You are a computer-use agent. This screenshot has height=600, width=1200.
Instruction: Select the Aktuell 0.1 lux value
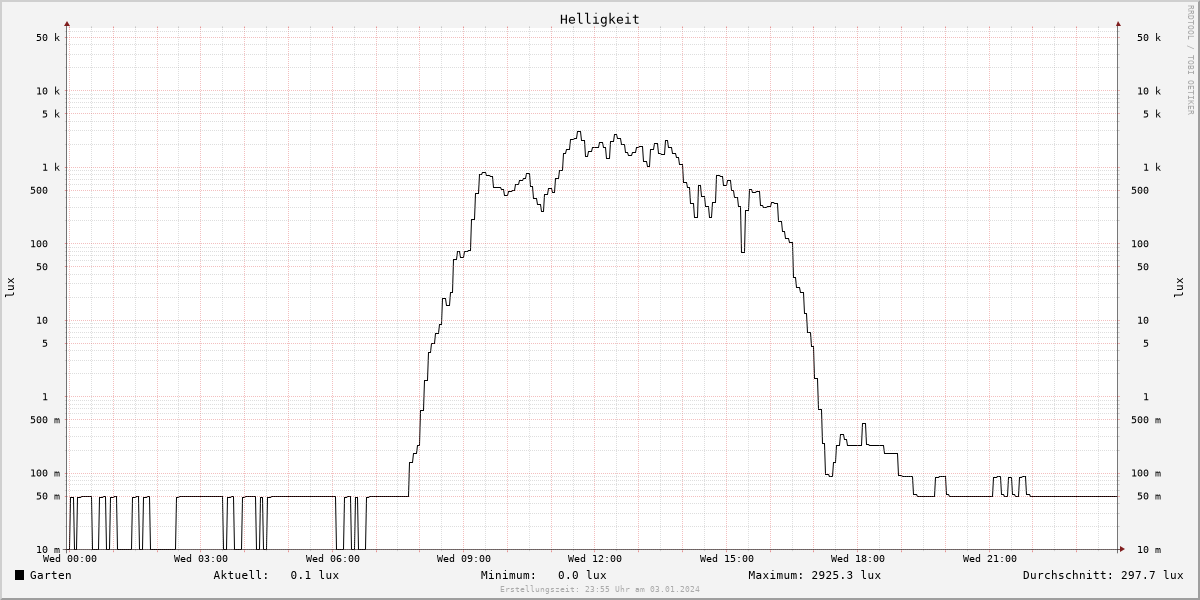pos(314,575)
